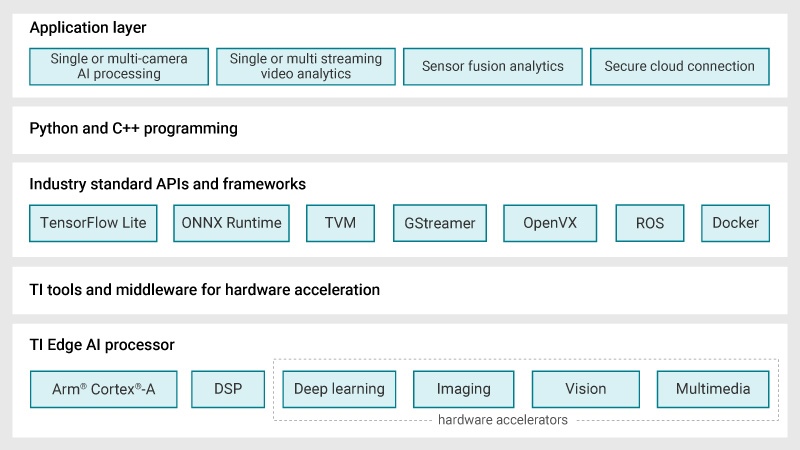
Task: Click the Sensor fusion analytics box
Action: 492,66
